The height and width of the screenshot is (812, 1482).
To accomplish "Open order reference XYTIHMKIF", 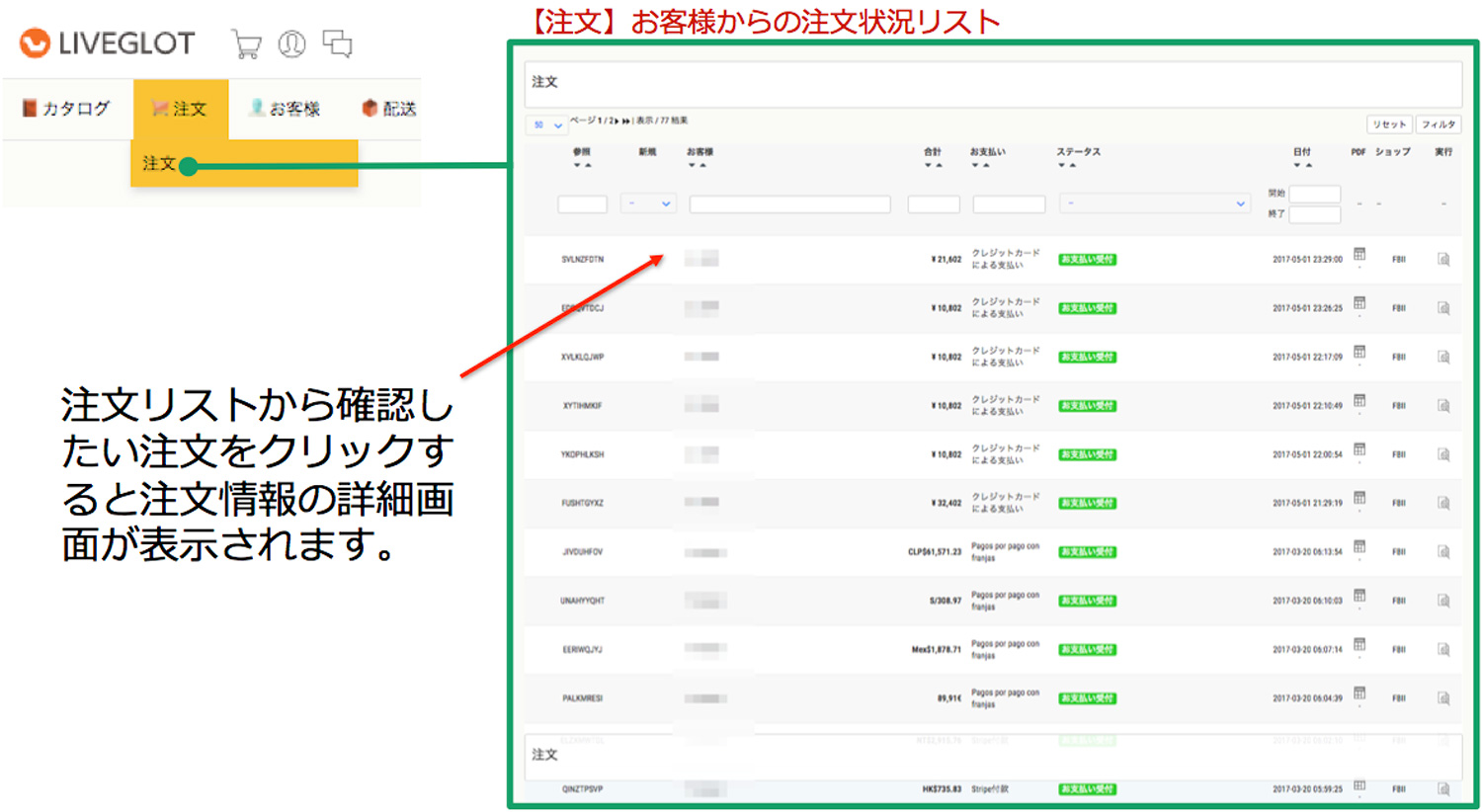I will click(583, 406).
